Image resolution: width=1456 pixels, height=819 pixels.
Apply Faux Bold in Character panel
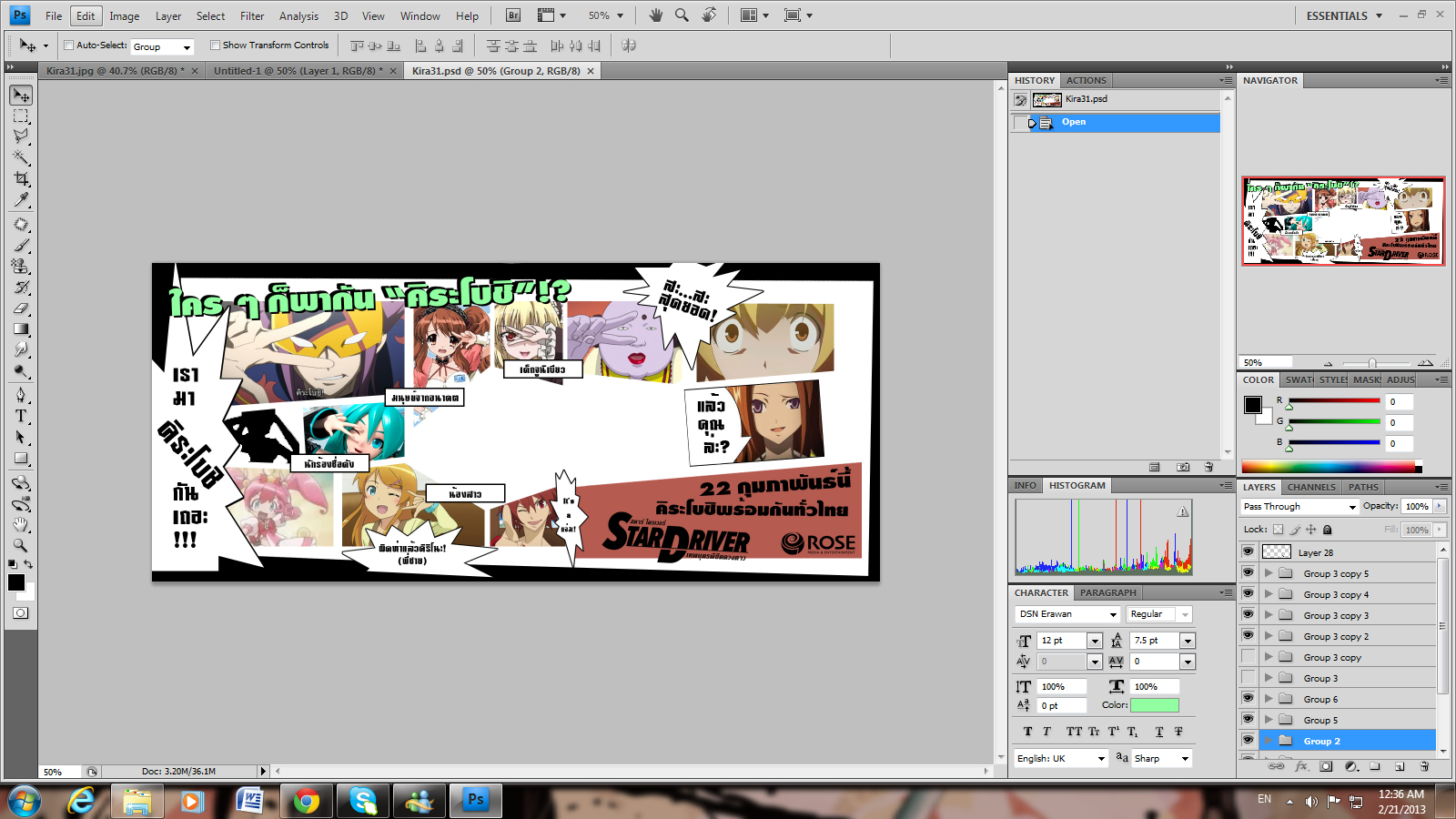tap(1027, 732)
